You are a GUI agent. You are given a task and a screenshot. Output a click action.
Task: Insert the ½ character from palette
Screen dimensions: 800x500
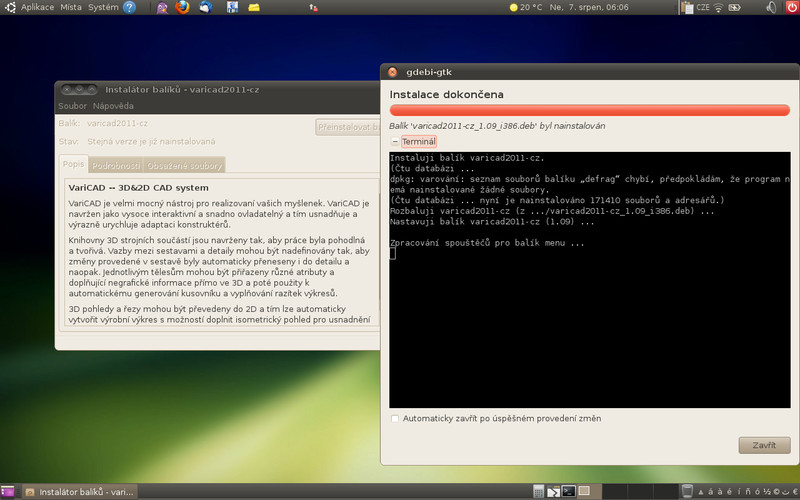[x=767, y=492]
